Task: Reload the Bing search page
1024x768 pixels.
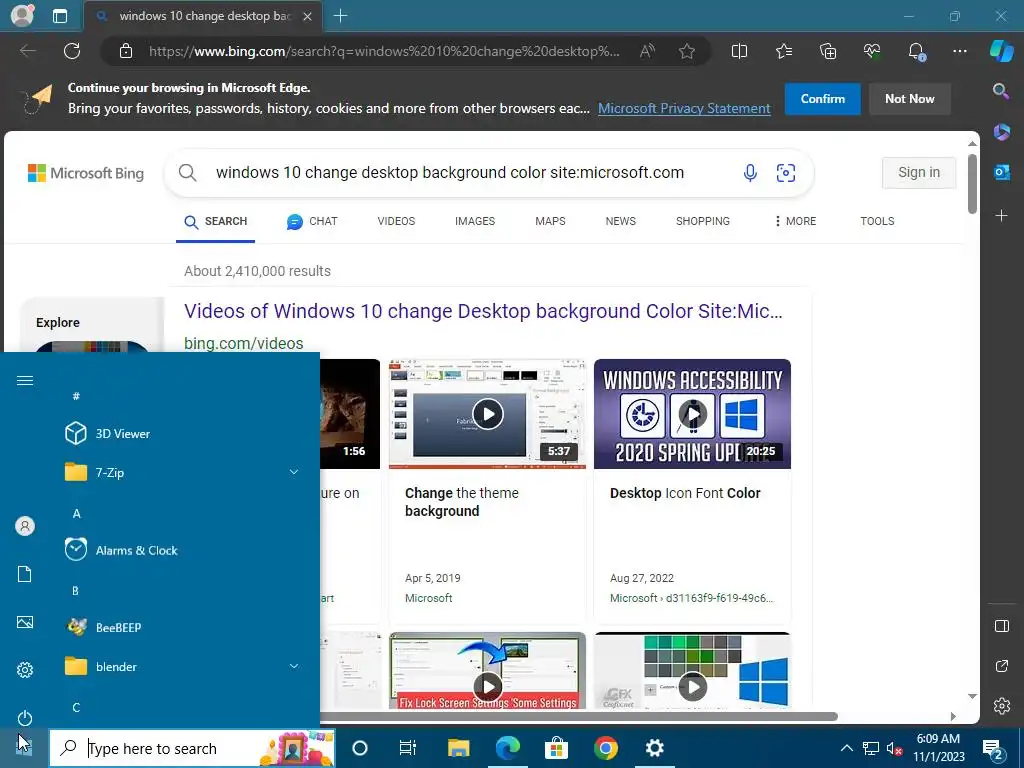Action: 72,51
